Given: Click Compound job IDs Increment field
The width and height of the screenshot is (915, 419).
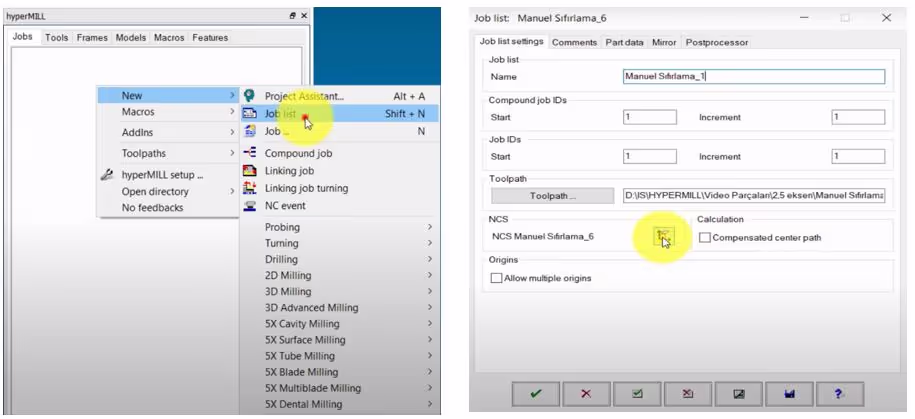Looking at the screenshot, I should click(858, 117).
